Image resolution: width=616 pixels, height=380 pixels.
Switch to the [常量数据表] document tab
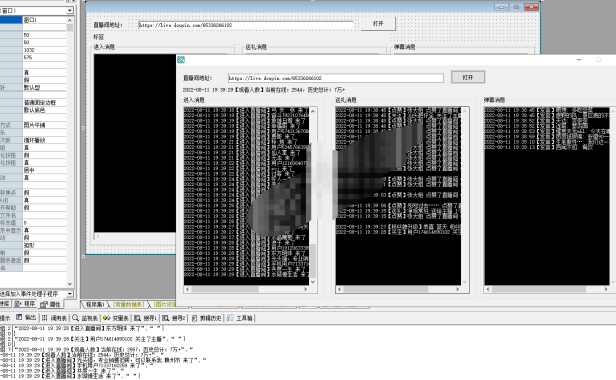[x=129, y=305]
